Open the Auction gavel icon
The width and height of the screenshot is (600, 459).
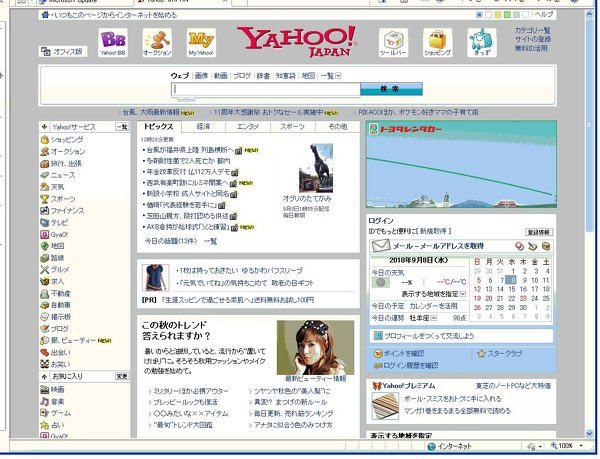point(157,42)
